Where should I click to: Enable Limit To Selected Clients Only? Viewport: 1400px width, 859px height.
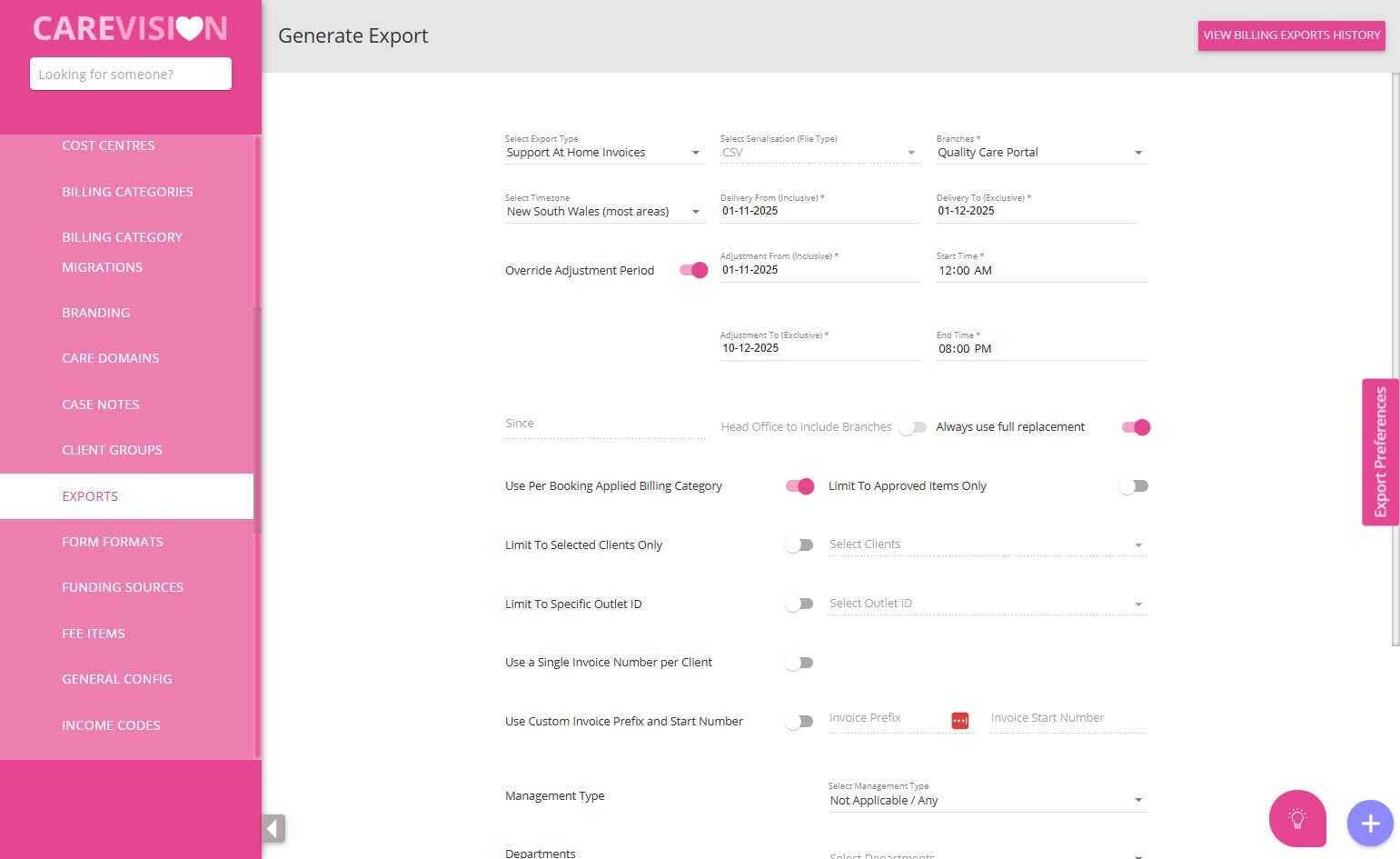coord(799,545)
